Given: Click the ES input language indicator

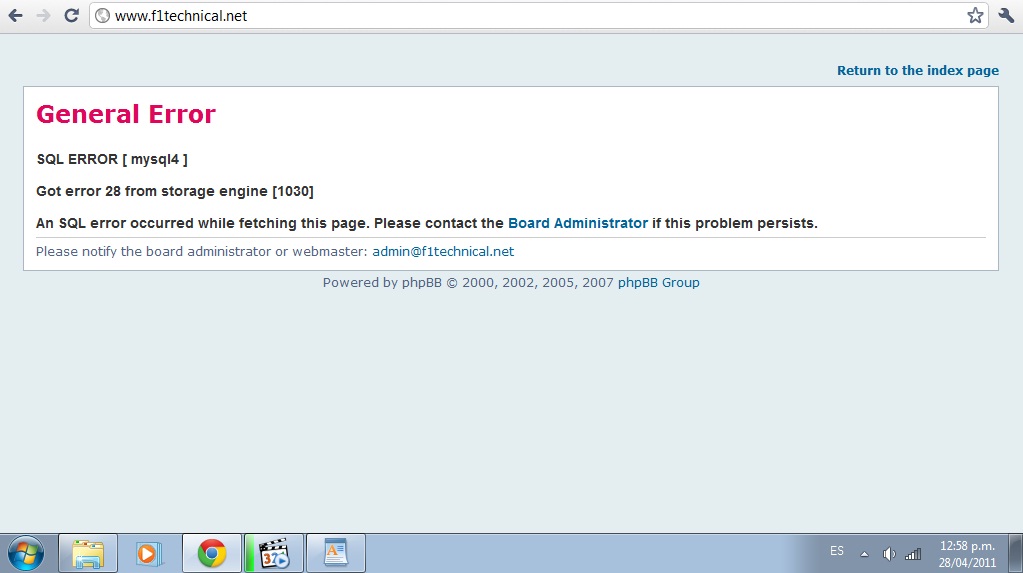Looking at the screenshot, I should [837, 552].
